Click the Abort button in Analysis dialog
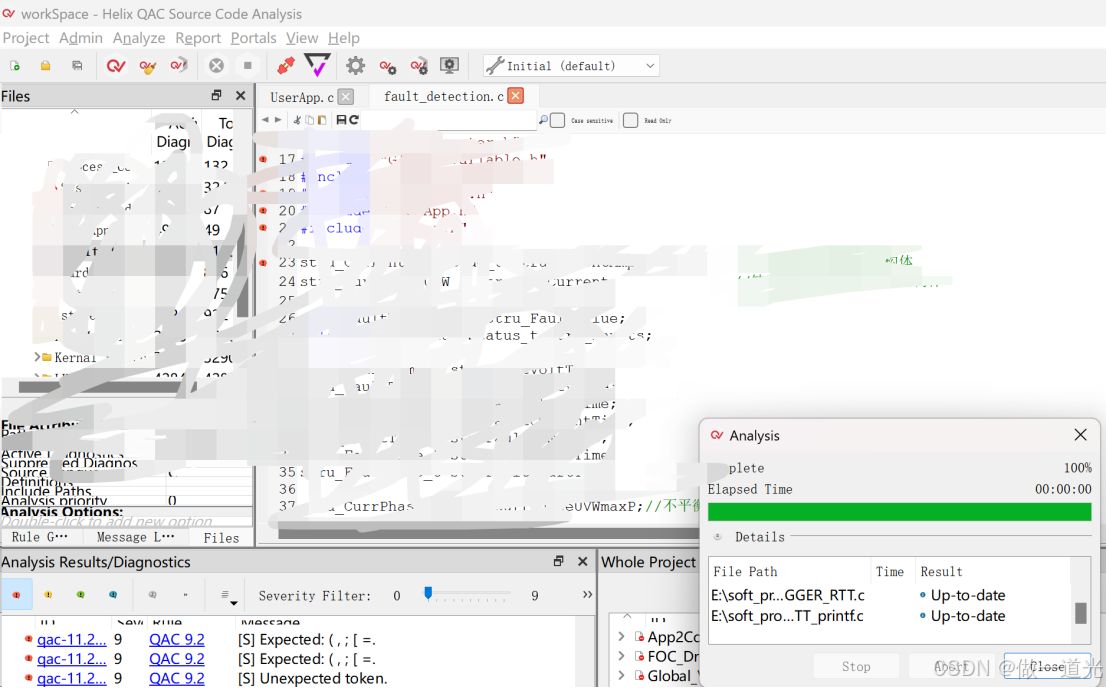Screen dimensions: 1107x688 click(951, 666)
